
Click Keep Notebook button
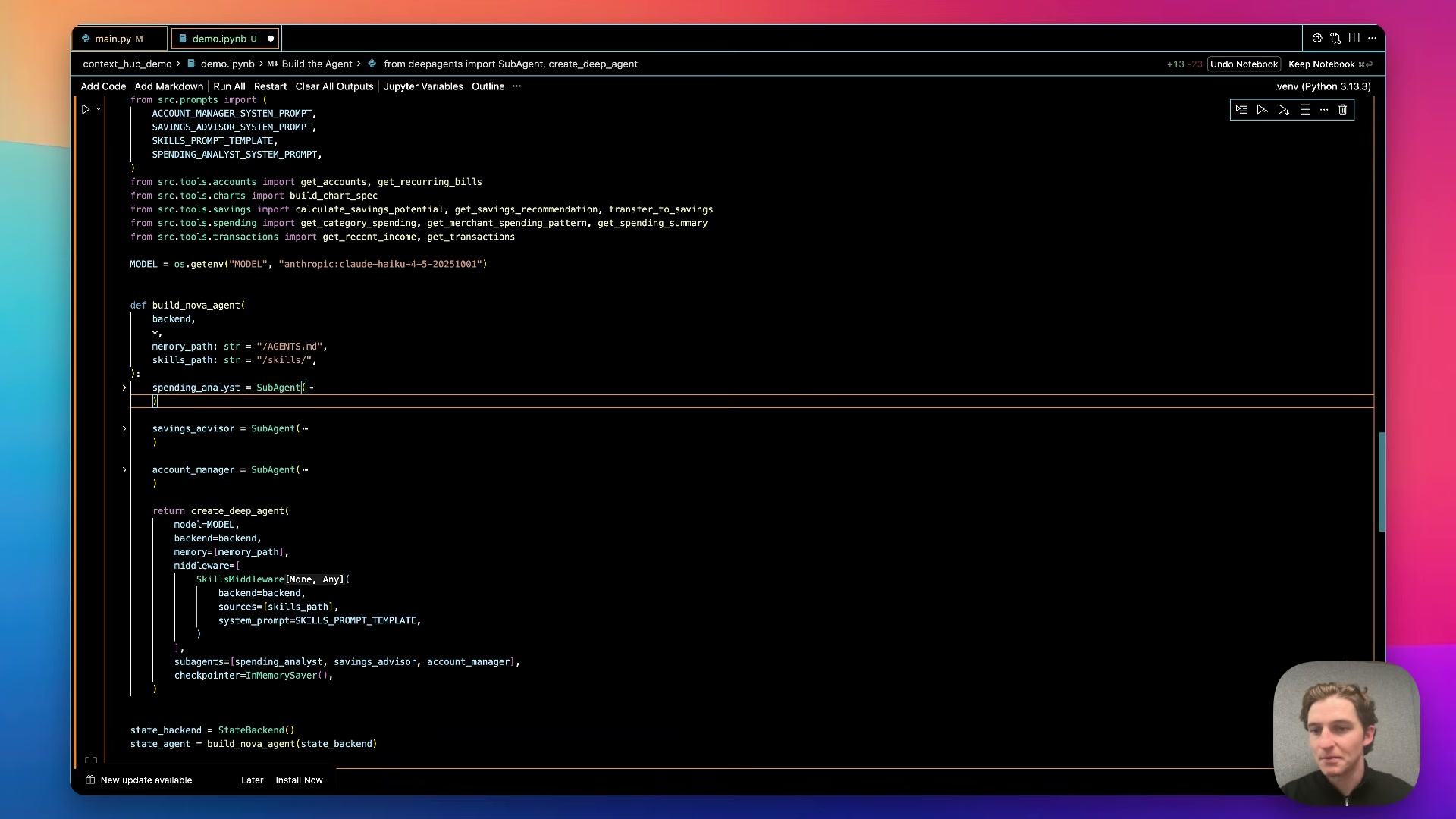pyautogui.click(x=1330, y=64)
